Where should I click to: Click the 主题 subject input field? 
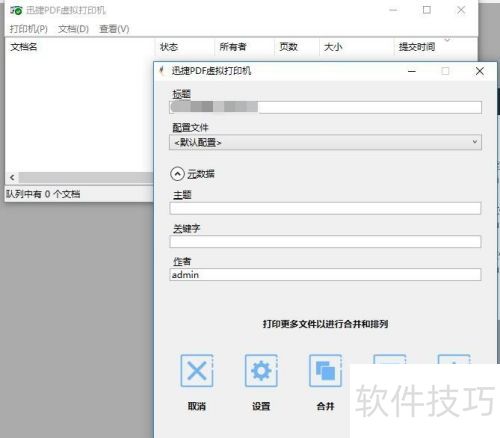click(x=325, y=208)
